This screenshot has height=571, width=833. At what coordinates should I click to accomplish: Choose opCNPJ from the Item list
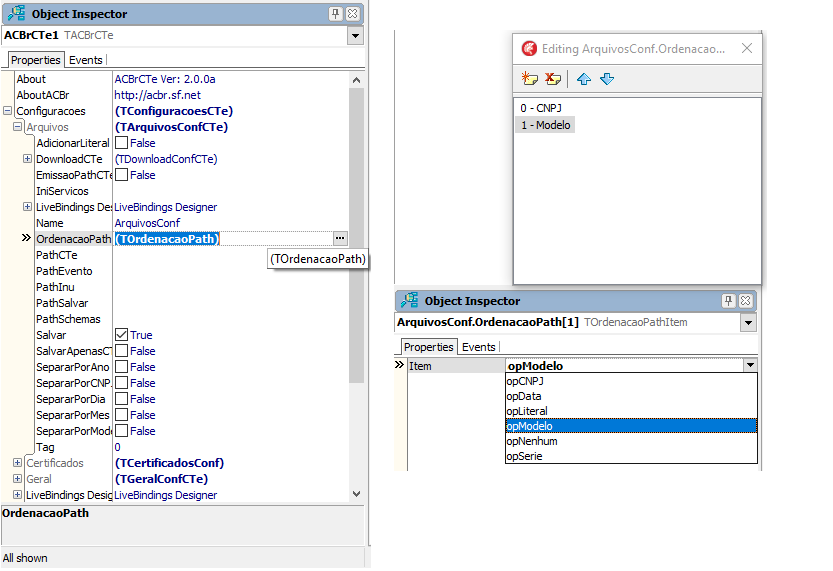click(631, 381)
